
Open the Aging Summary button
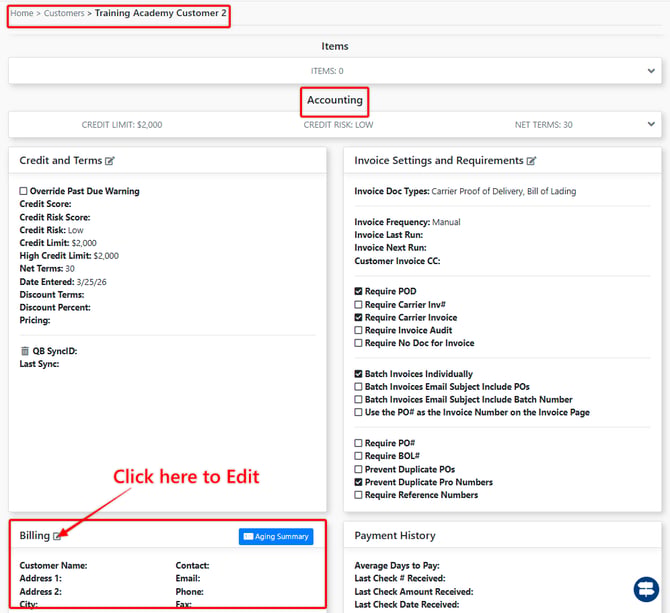pyautogui.click(x=276, y=537)
